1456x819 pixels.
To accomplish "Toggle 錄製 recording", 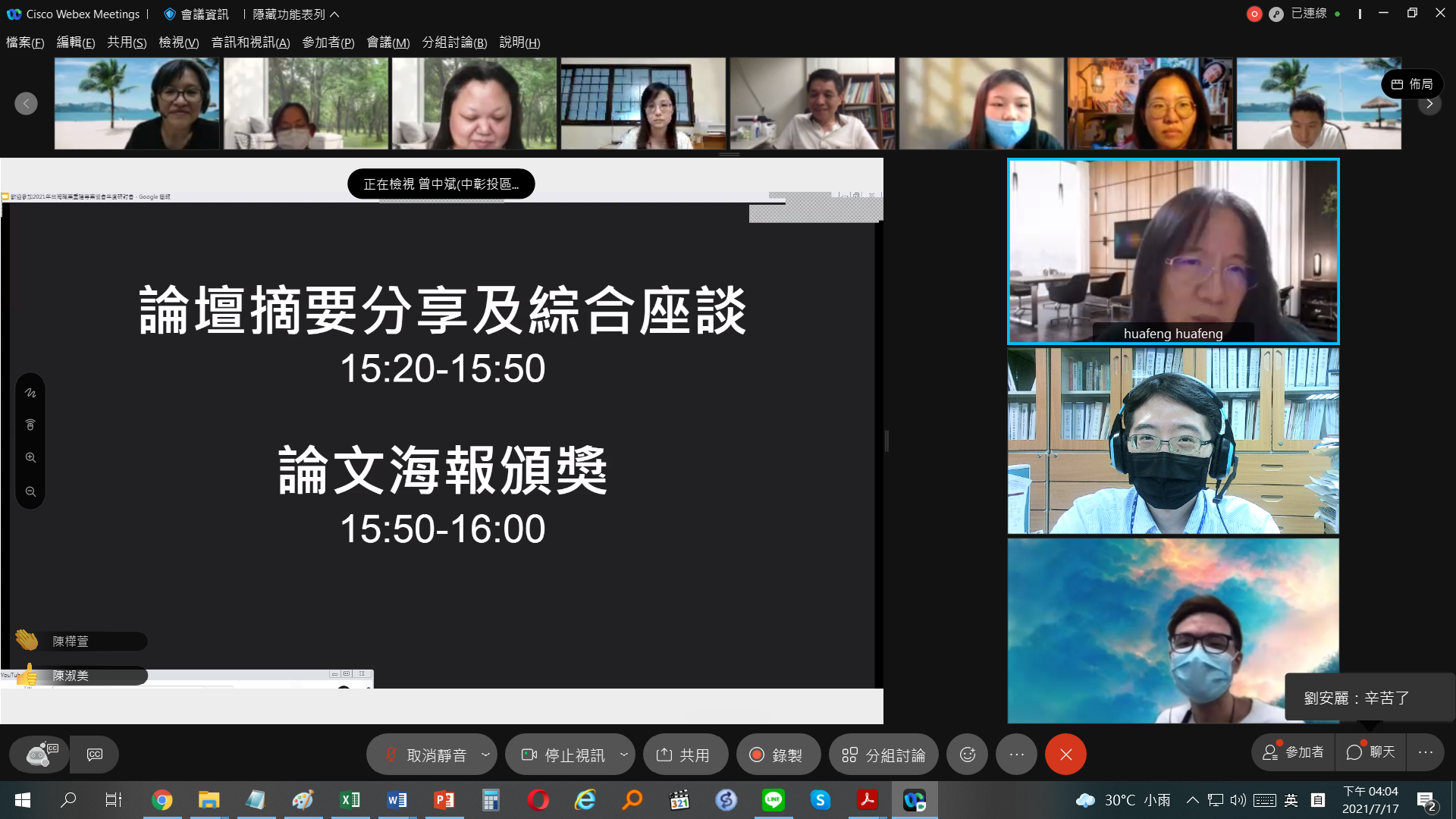I will coord(778,755).
